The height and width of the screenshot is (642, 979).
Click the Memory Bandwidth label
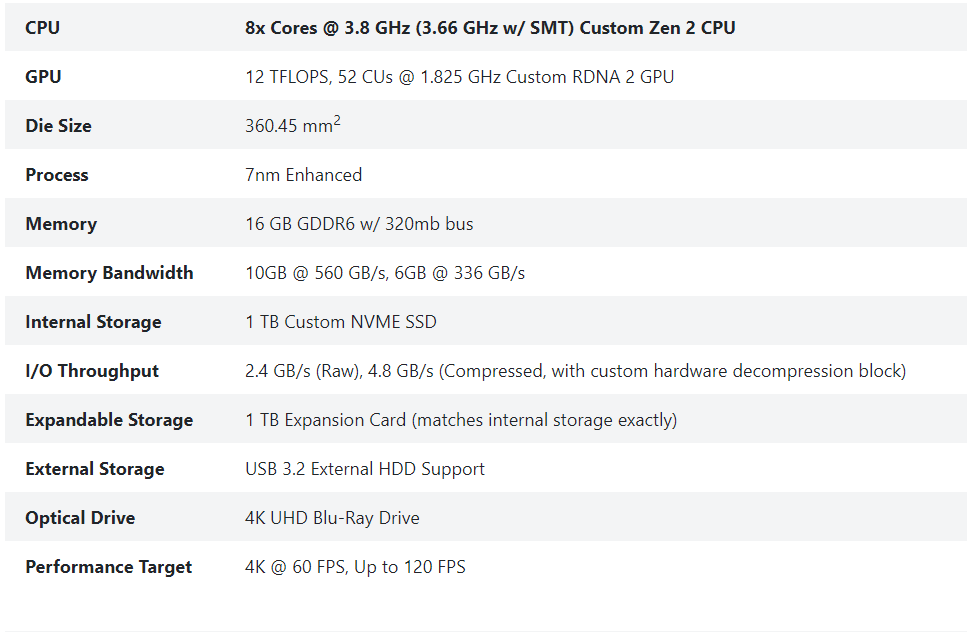pyautogui.click(x=109, y=273)
